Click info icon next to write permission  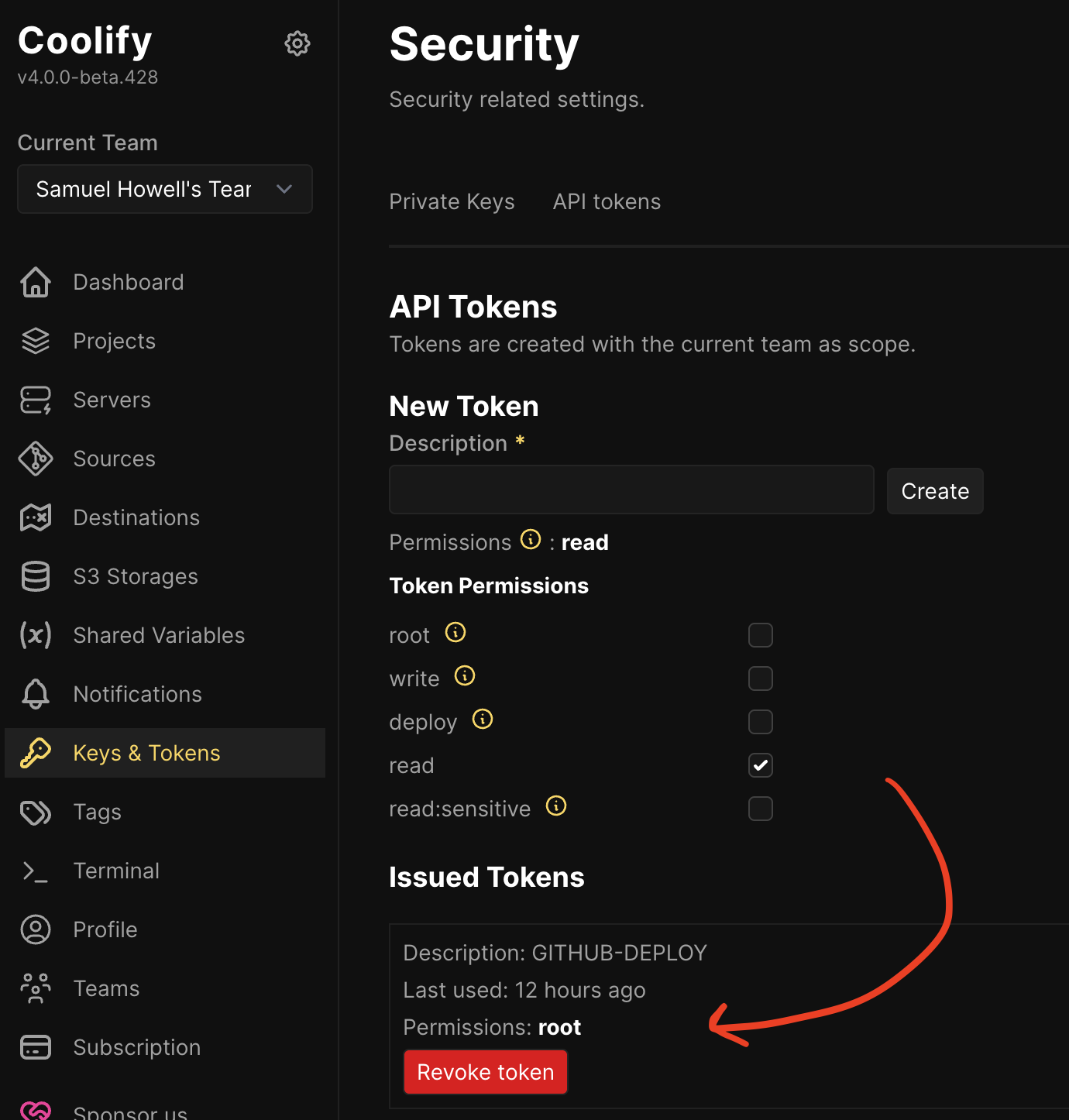pos(465,675)
